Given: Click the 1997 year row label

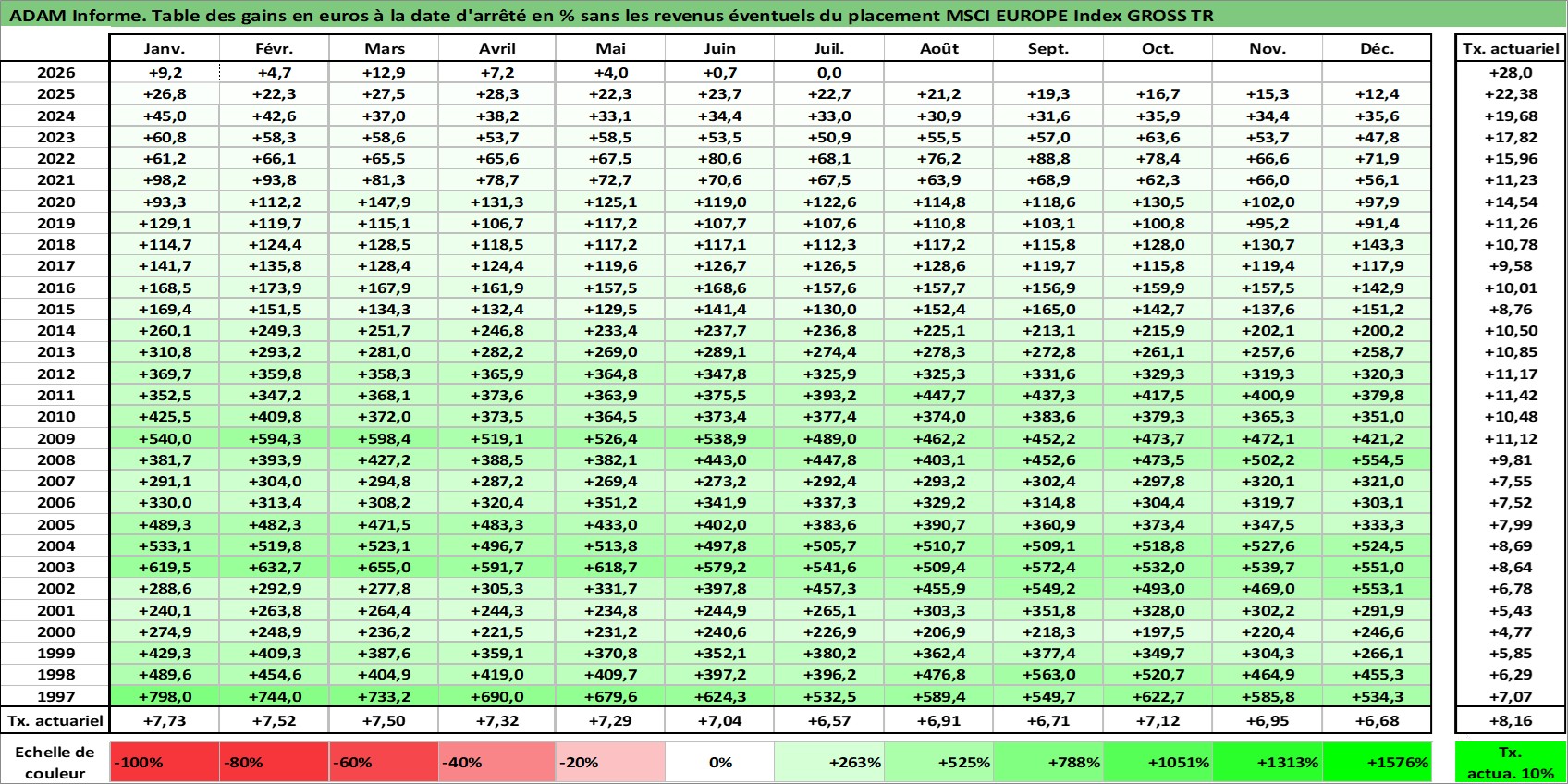Looking at the screenshot, I should (x=55, y=696).
